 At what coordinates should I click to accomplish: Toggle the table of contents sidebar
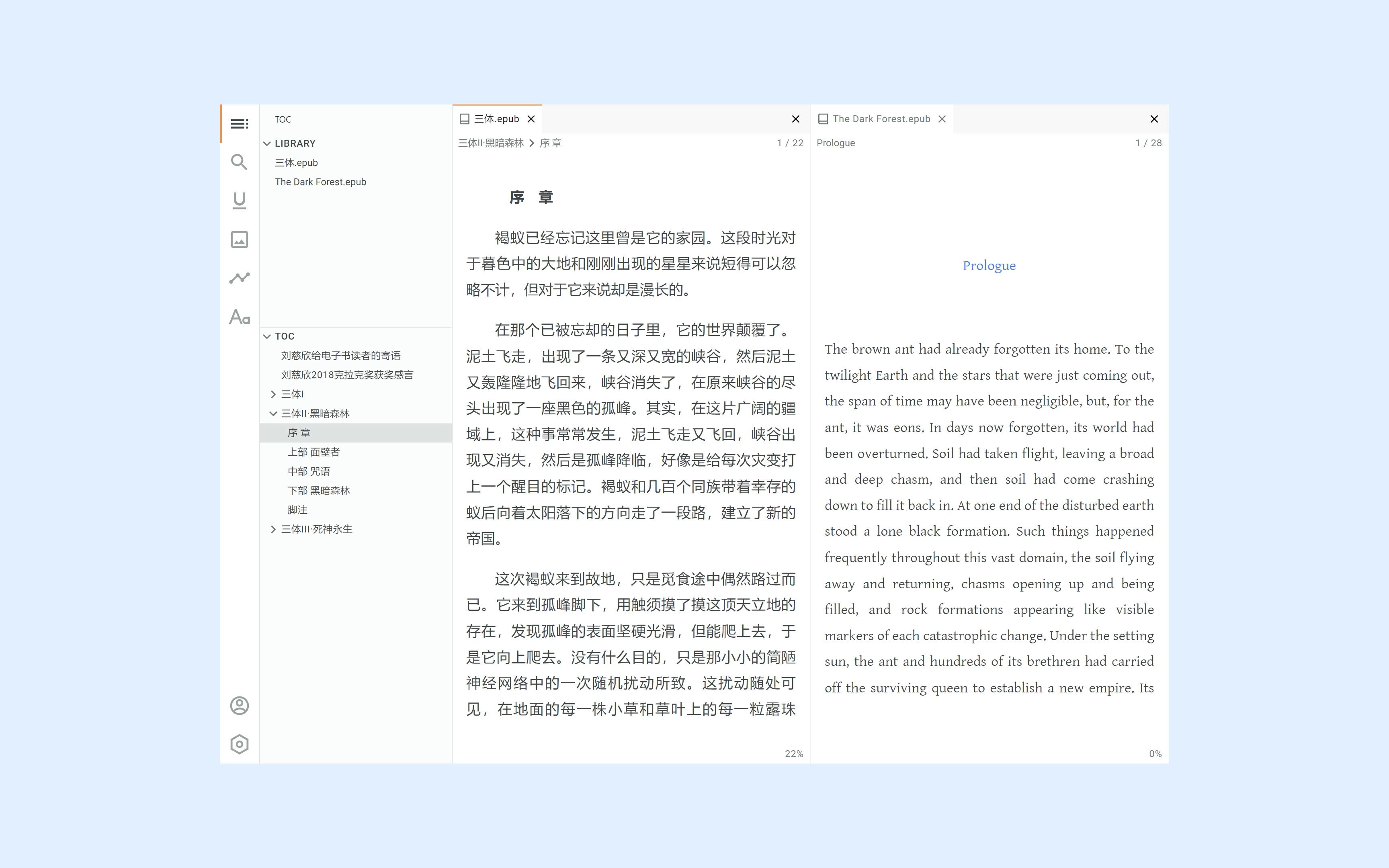(240, 123)
